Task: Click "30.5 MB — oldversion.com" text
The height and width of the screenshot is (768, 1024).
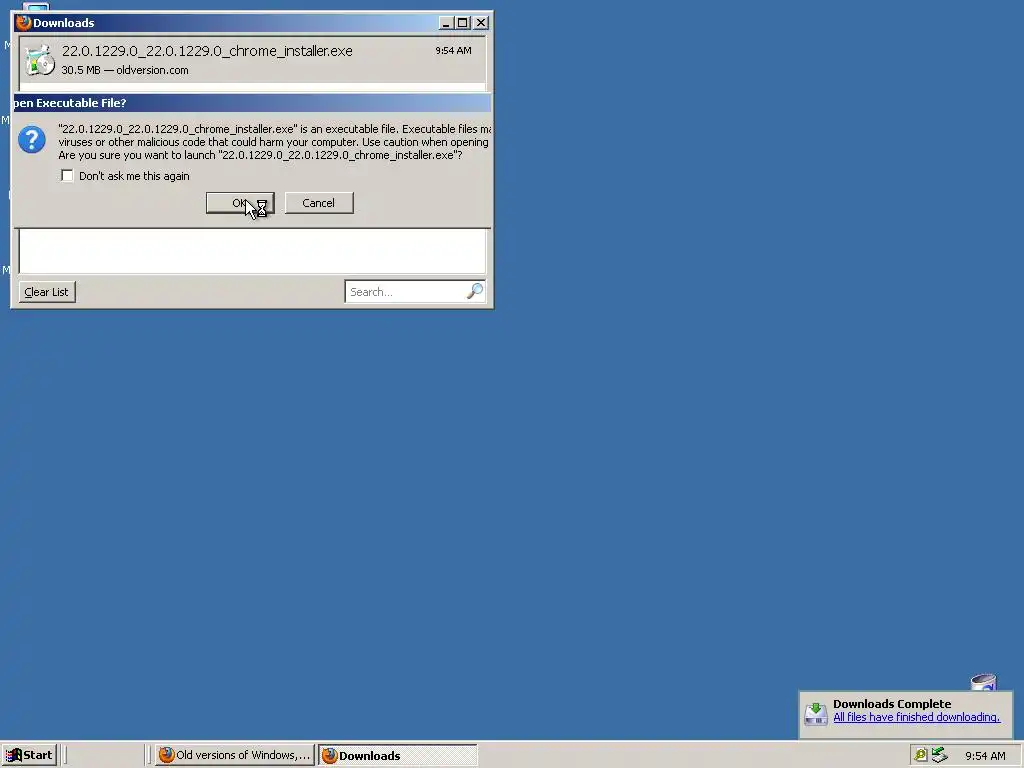Action: tap(125, 70)
